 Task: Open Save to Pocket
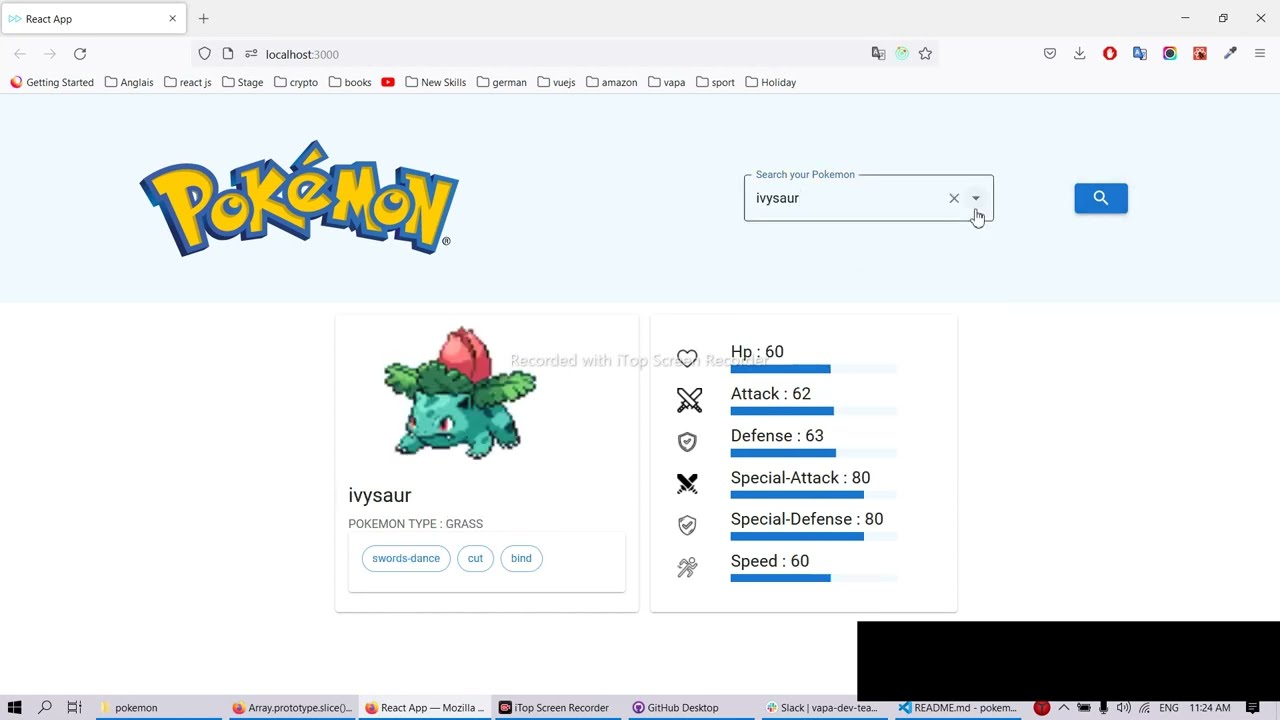point(1050,54)
